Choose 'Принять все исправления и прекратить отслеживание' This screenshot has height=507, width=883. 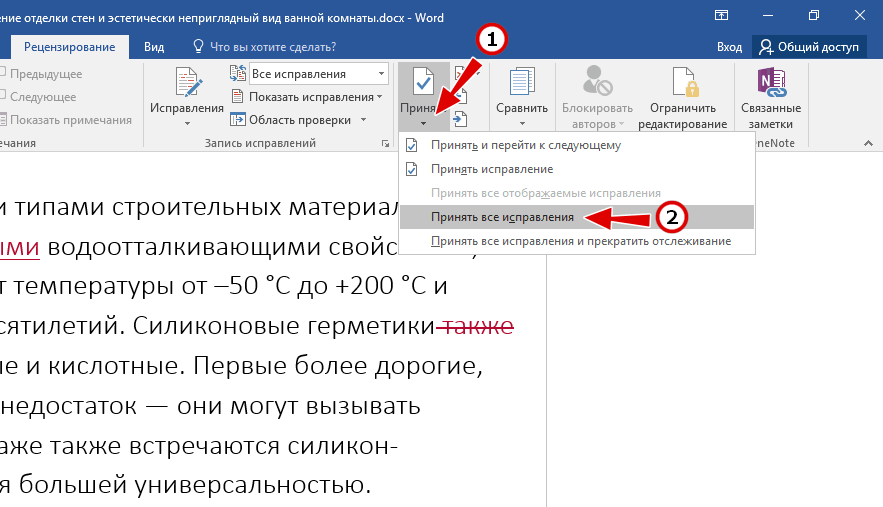[577, 241]
